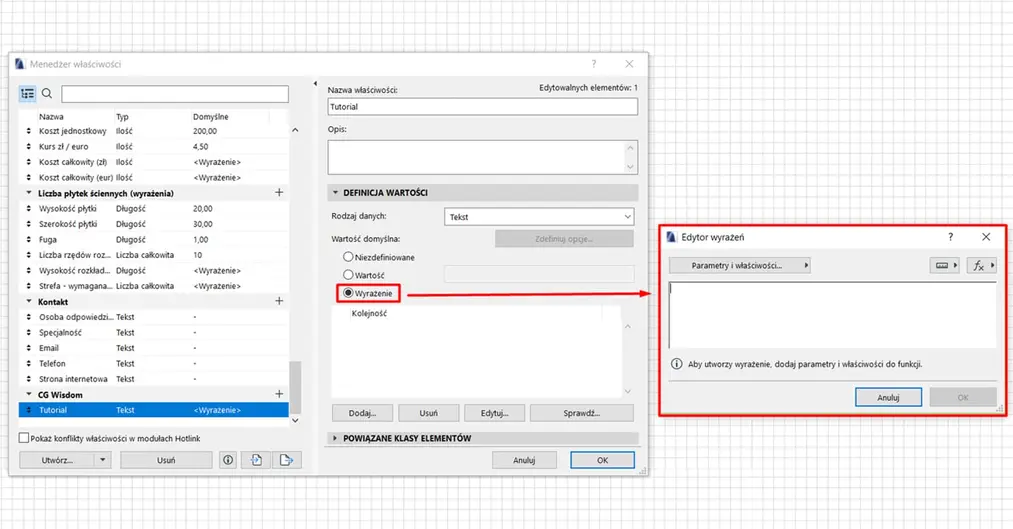
Task: Select the Specjalność row
Action: [154, 333]
